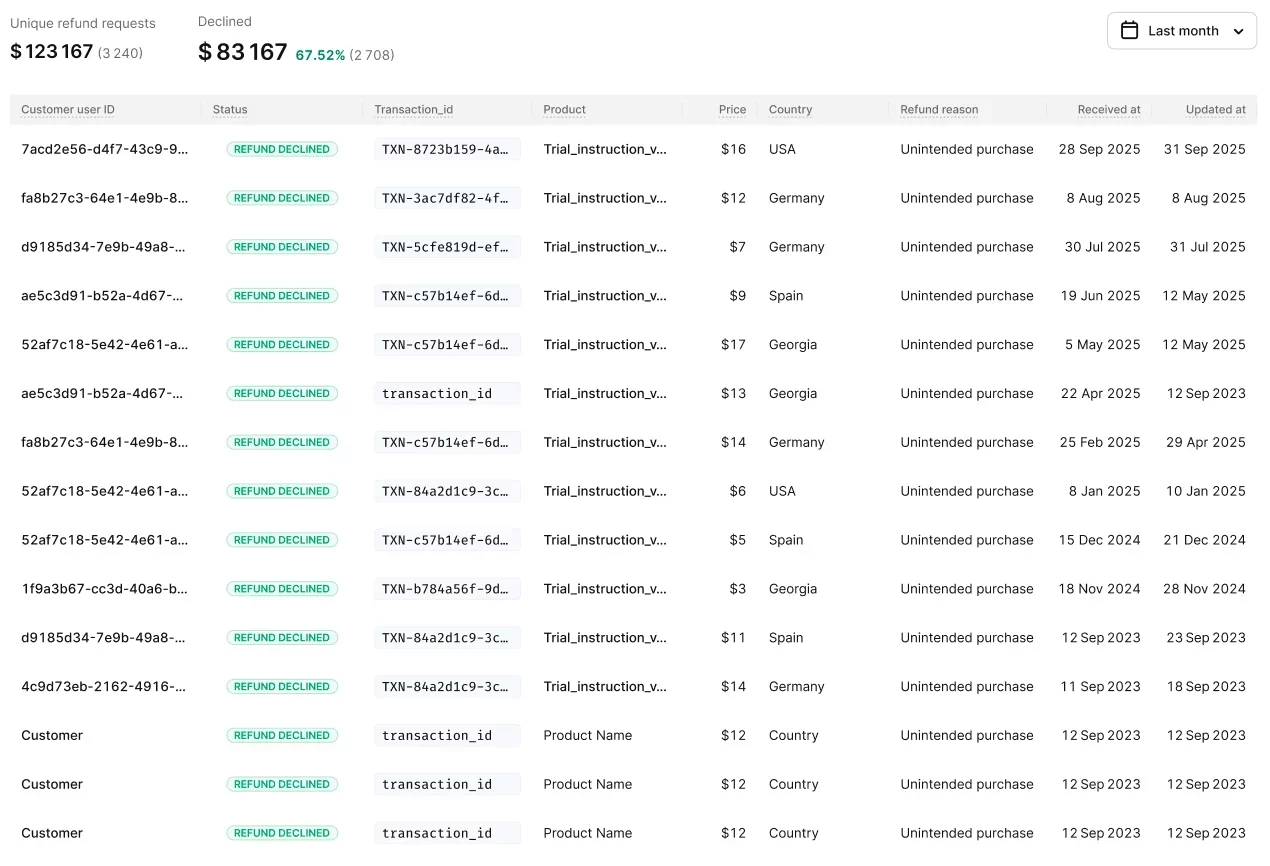Click USA in the $6 row

pos(782,491)
